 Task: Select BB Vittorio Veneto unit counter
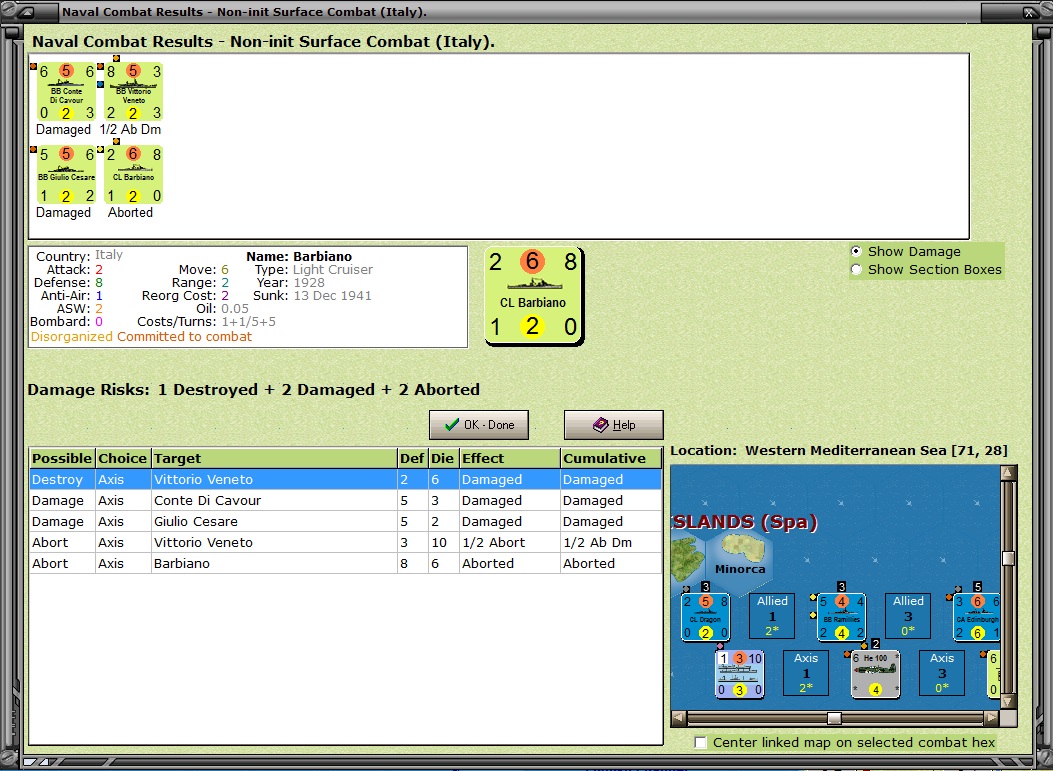pos(134,92)
